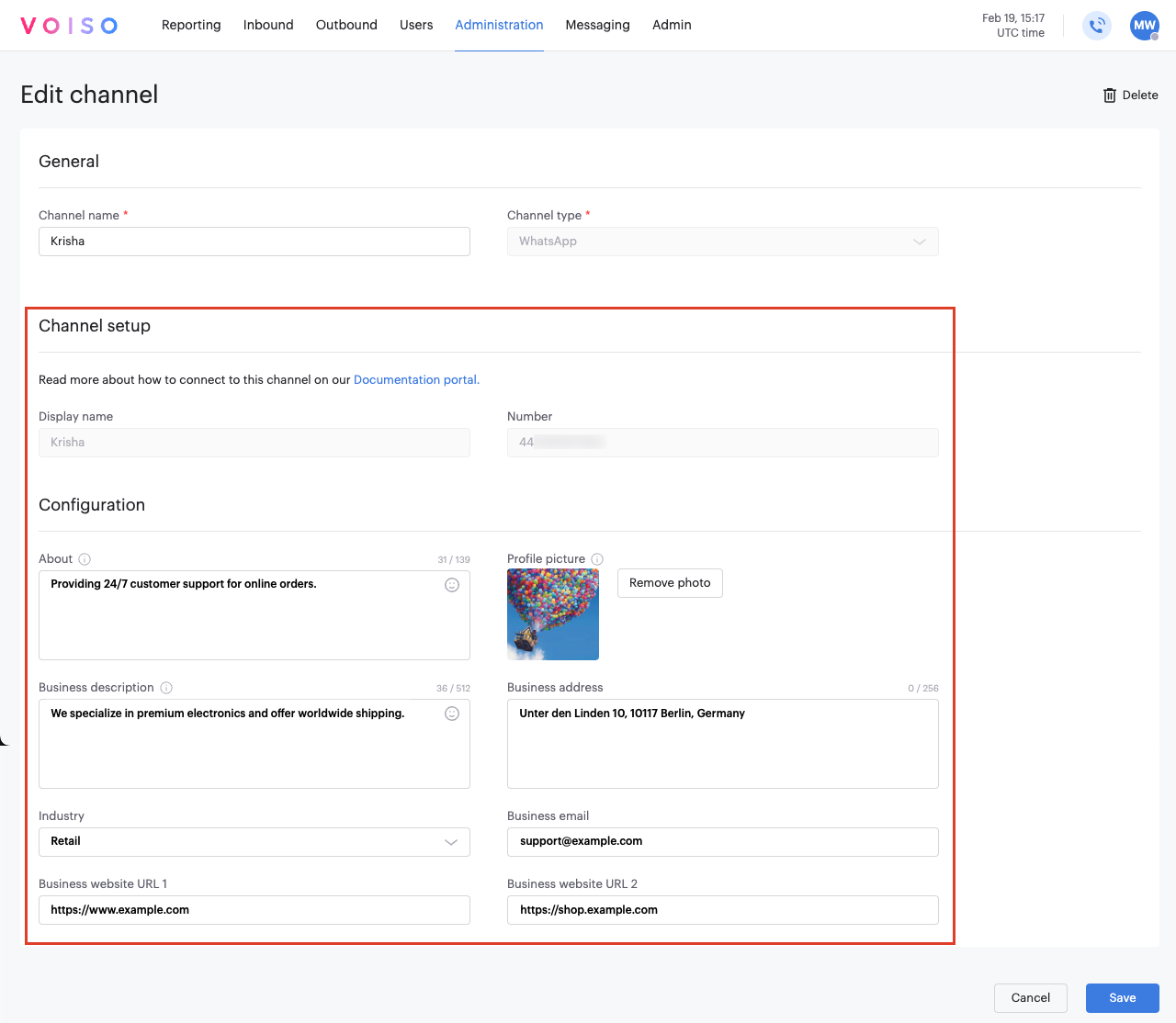Open the softphone call icon

[x=1096, y=26]
